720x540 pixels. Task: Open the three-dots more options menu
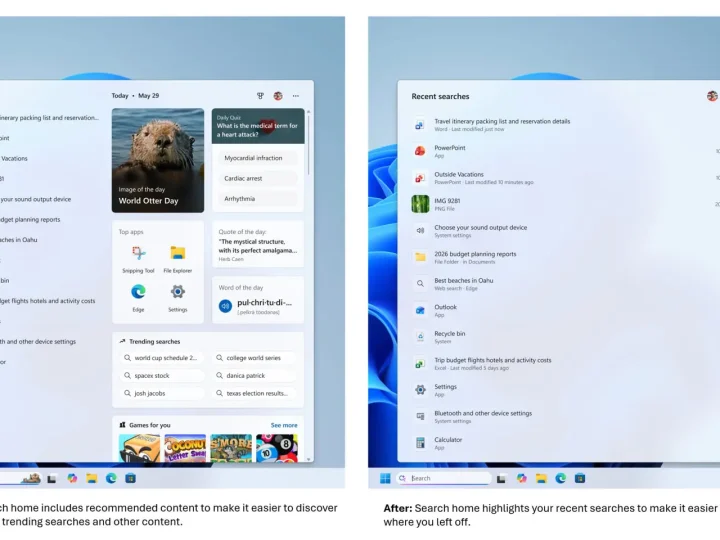tap(296, 96)
